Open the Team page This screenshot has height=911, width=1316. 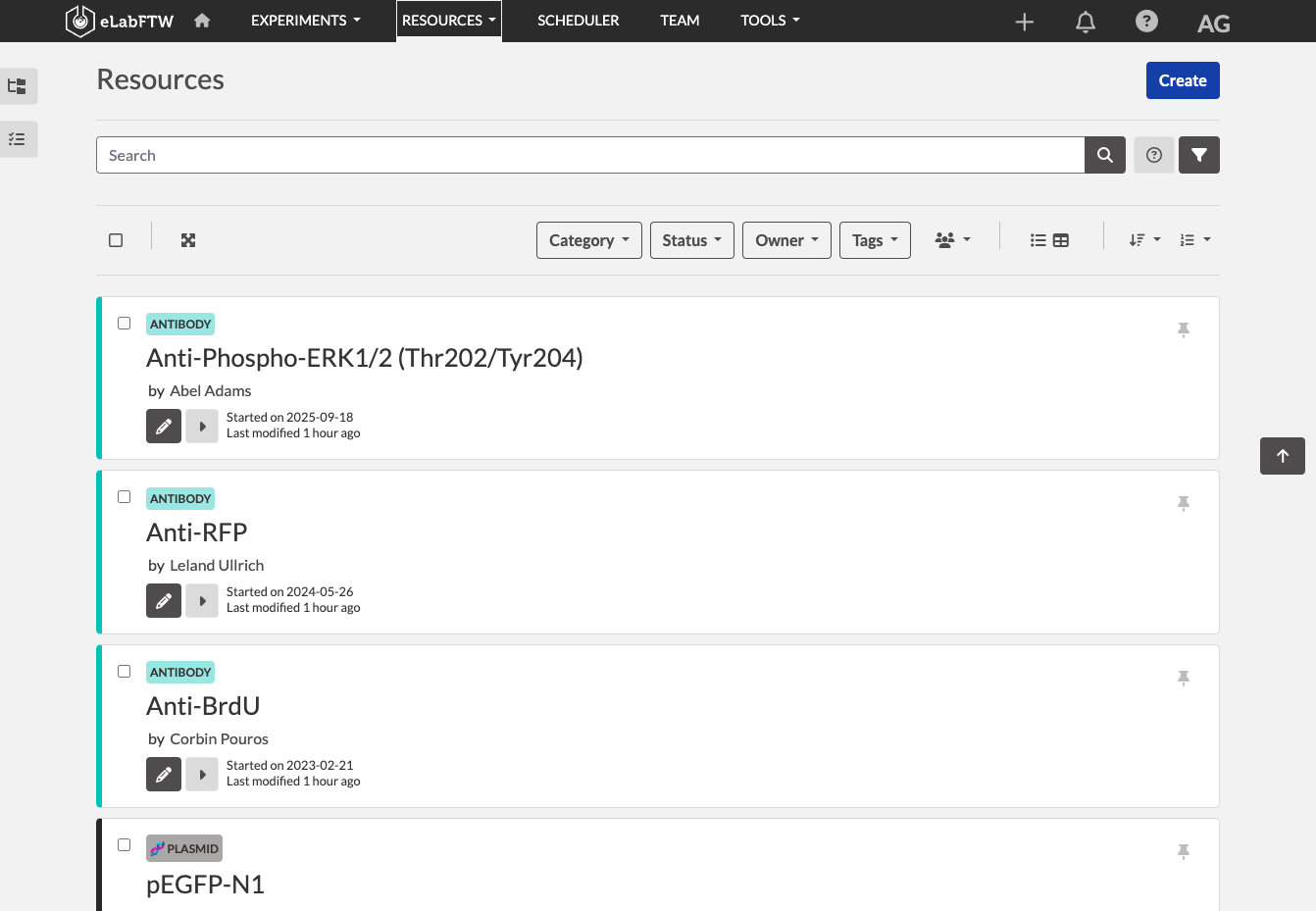pos(680,21)
